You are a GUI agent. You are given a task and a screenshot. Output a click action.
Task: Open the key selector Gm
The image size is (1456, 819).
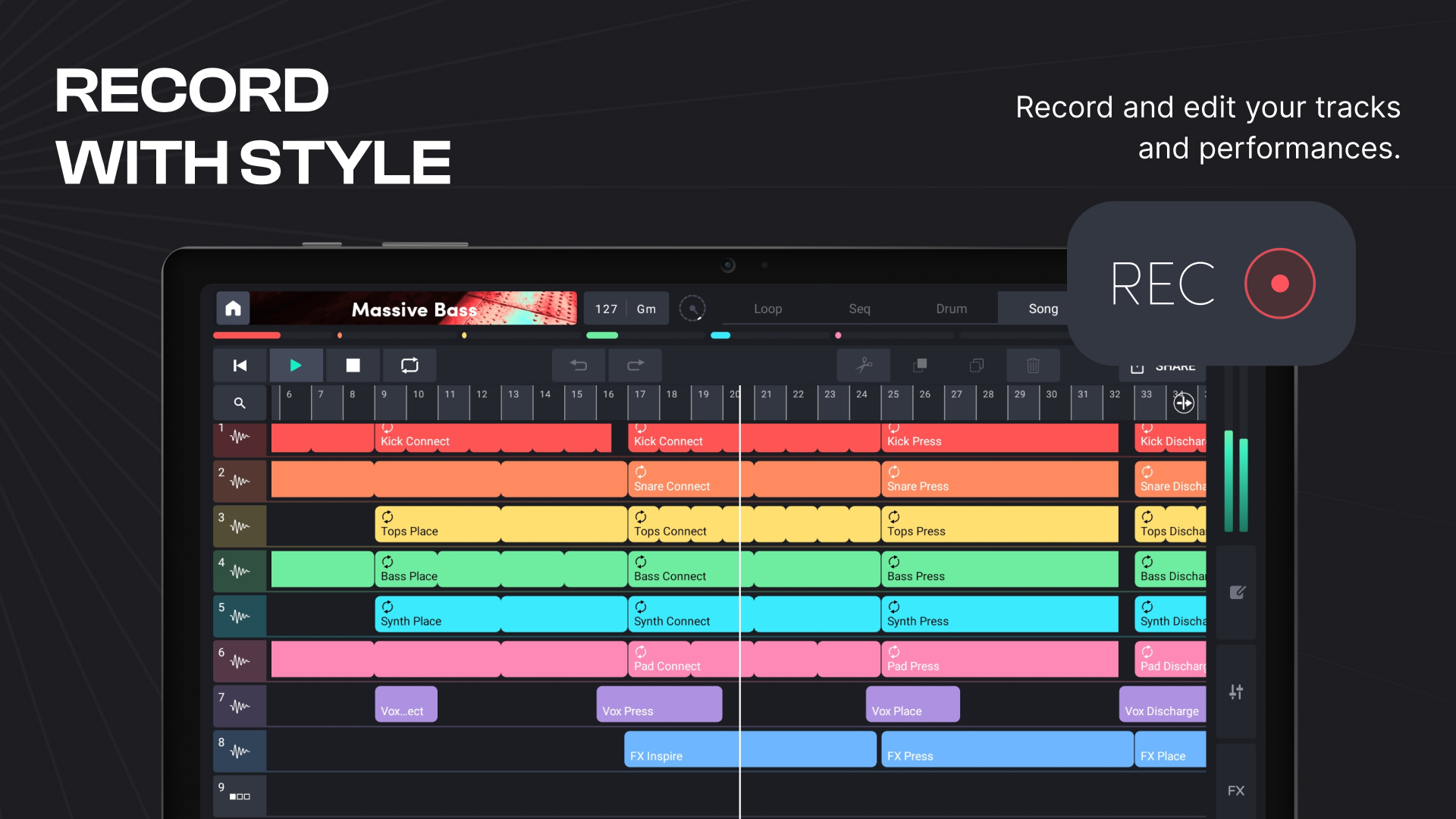click(647, 309)
